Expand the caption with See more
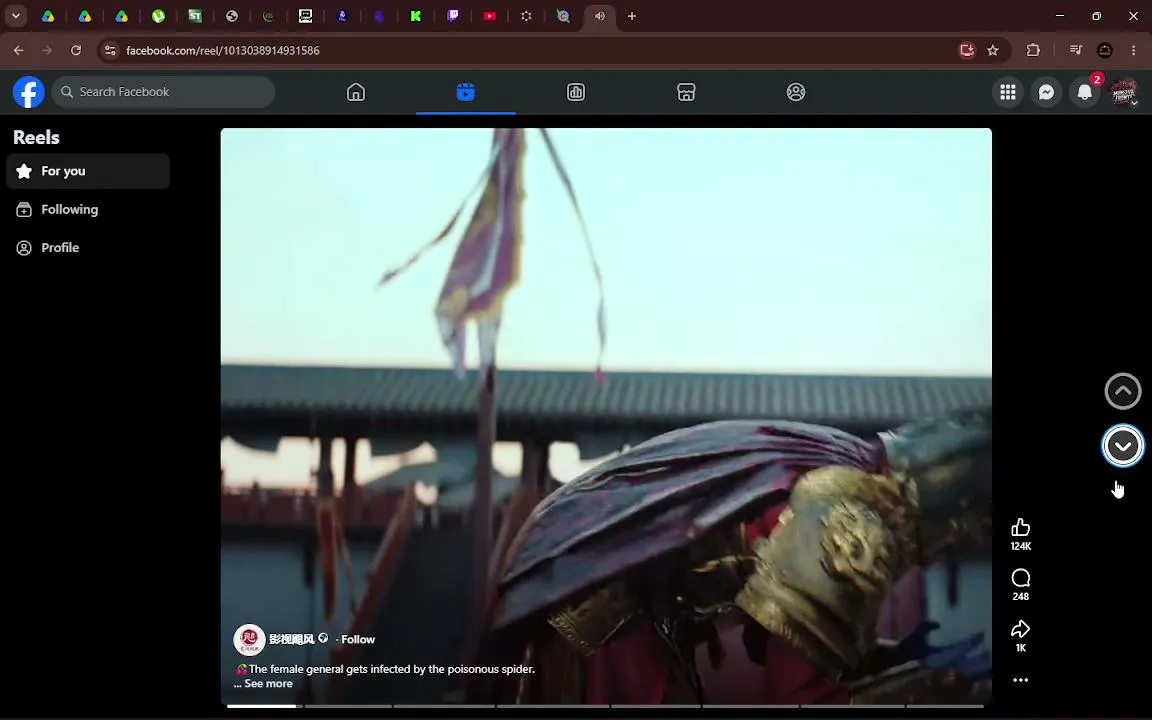 [268, 683]
